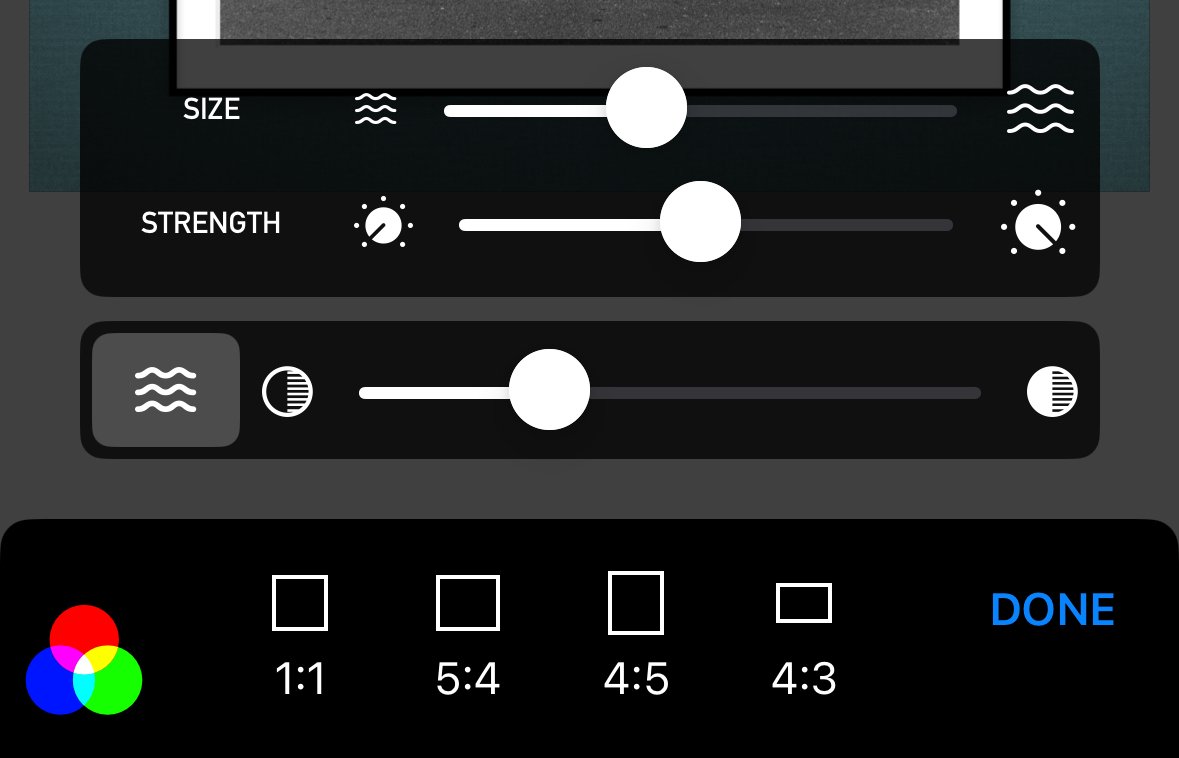
Task: Click the contrast slider knob
Action: click(550, 390)
